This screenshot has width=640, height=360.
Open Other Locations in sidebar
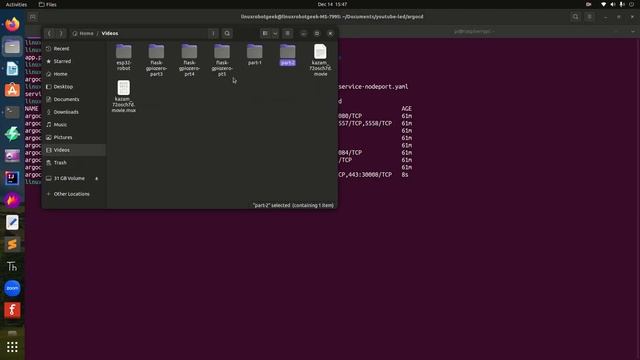74,194
